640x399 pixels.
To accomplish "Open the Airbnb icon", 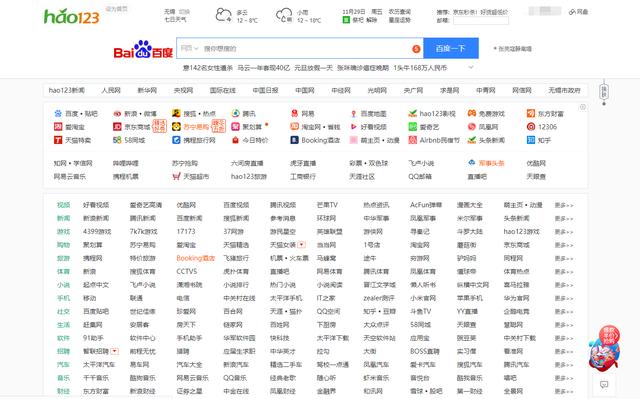I will tap(413, 140).
